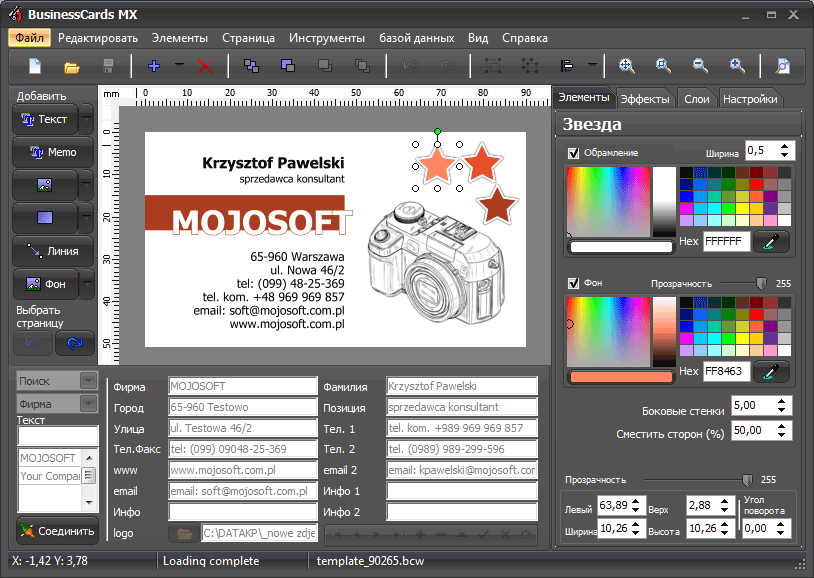Viewport: 814px width, 578px height.
Task: Add a Memo element
Action: (x=53, y=152)
